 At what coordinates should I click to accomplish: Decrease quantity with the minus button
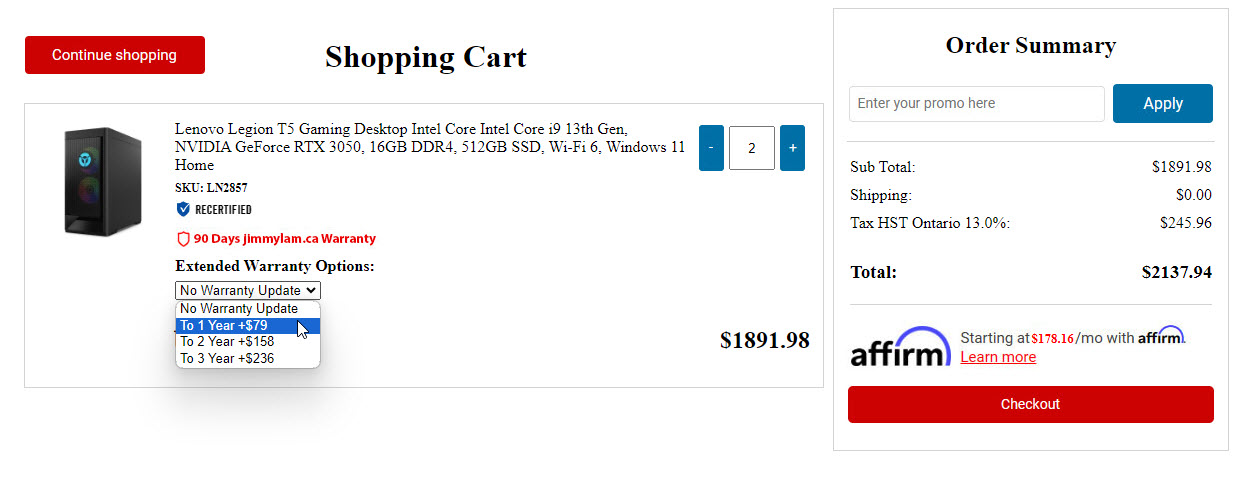711,148
